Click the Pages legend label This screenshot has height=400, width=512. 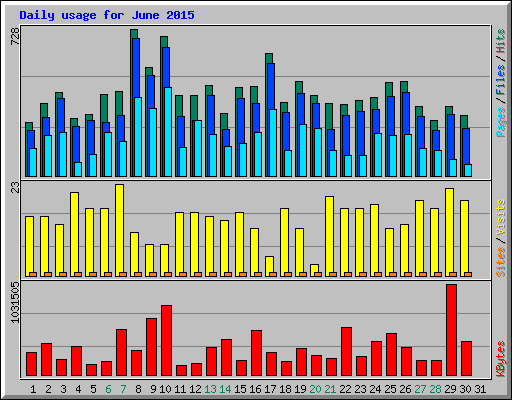501,122
